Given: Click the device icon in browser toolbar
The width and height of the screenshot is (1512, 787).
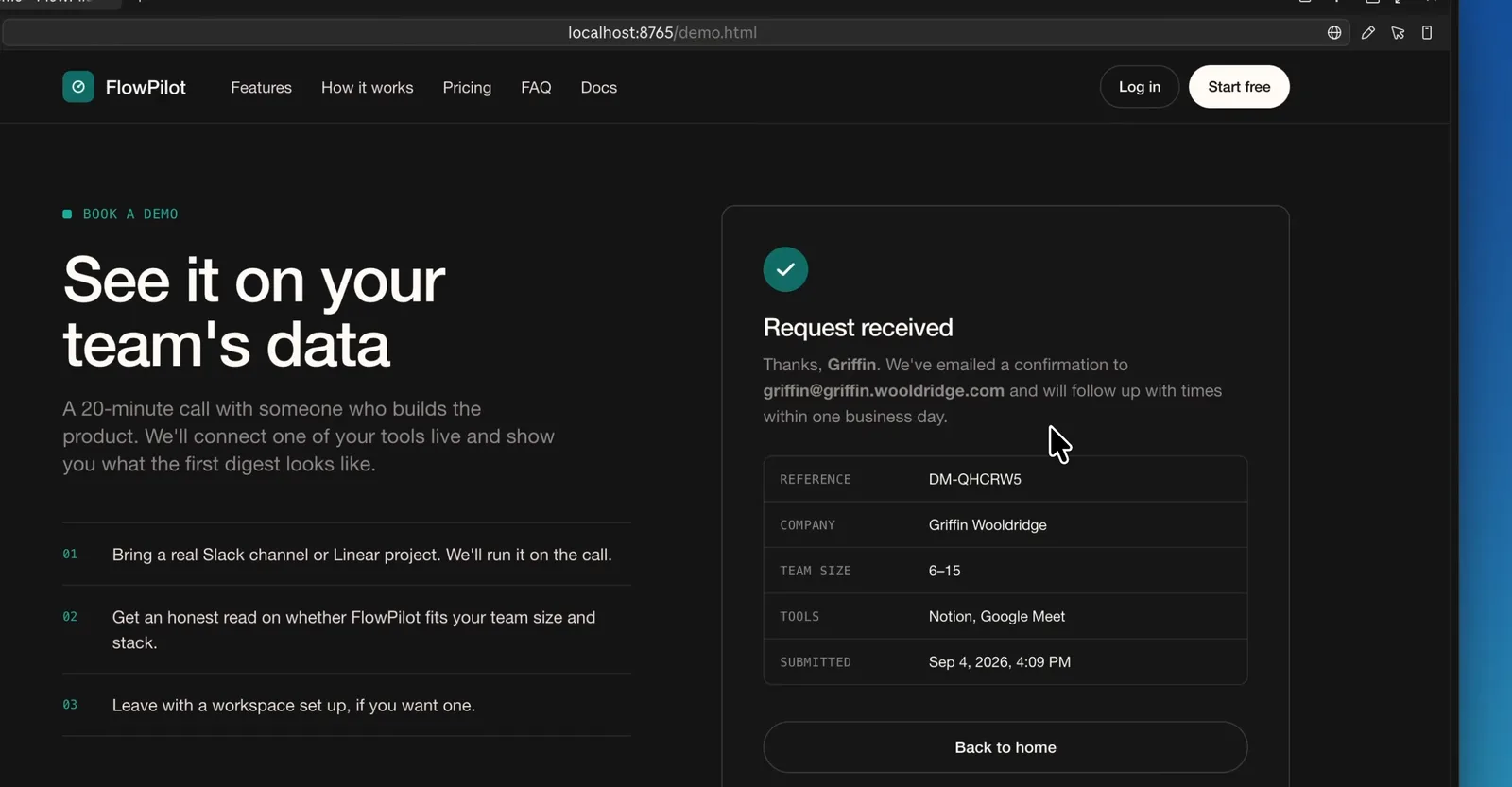Looking at the screenshot, I should 1427,32.
